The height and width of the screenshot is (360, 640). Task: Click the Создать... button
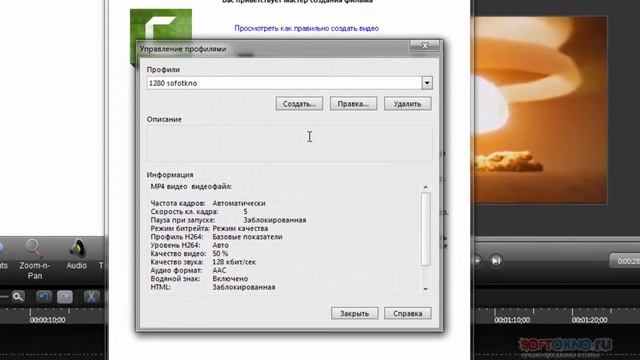pyautogui.click(x=299, y=104)
